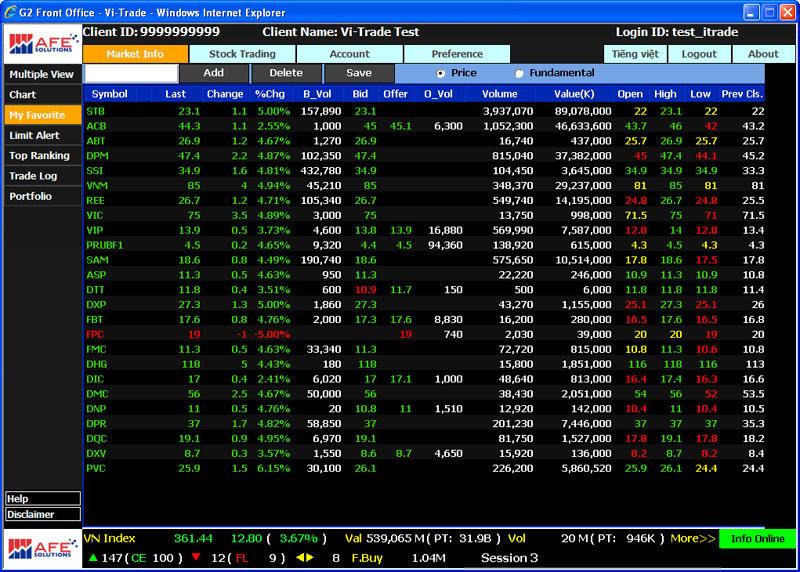Click the VN Index label

pos(110,538)
